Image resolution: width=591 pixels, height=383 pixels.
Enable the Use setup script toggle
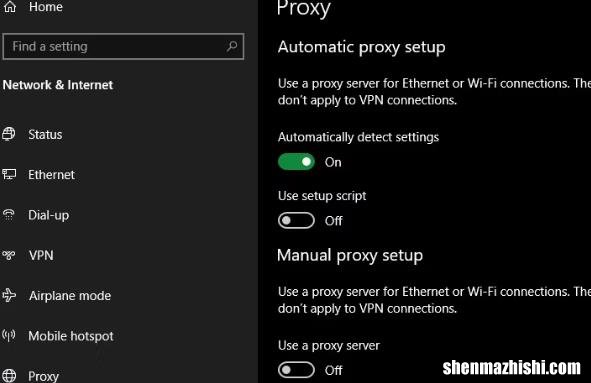pyautogui.click(x=296, y=221)
